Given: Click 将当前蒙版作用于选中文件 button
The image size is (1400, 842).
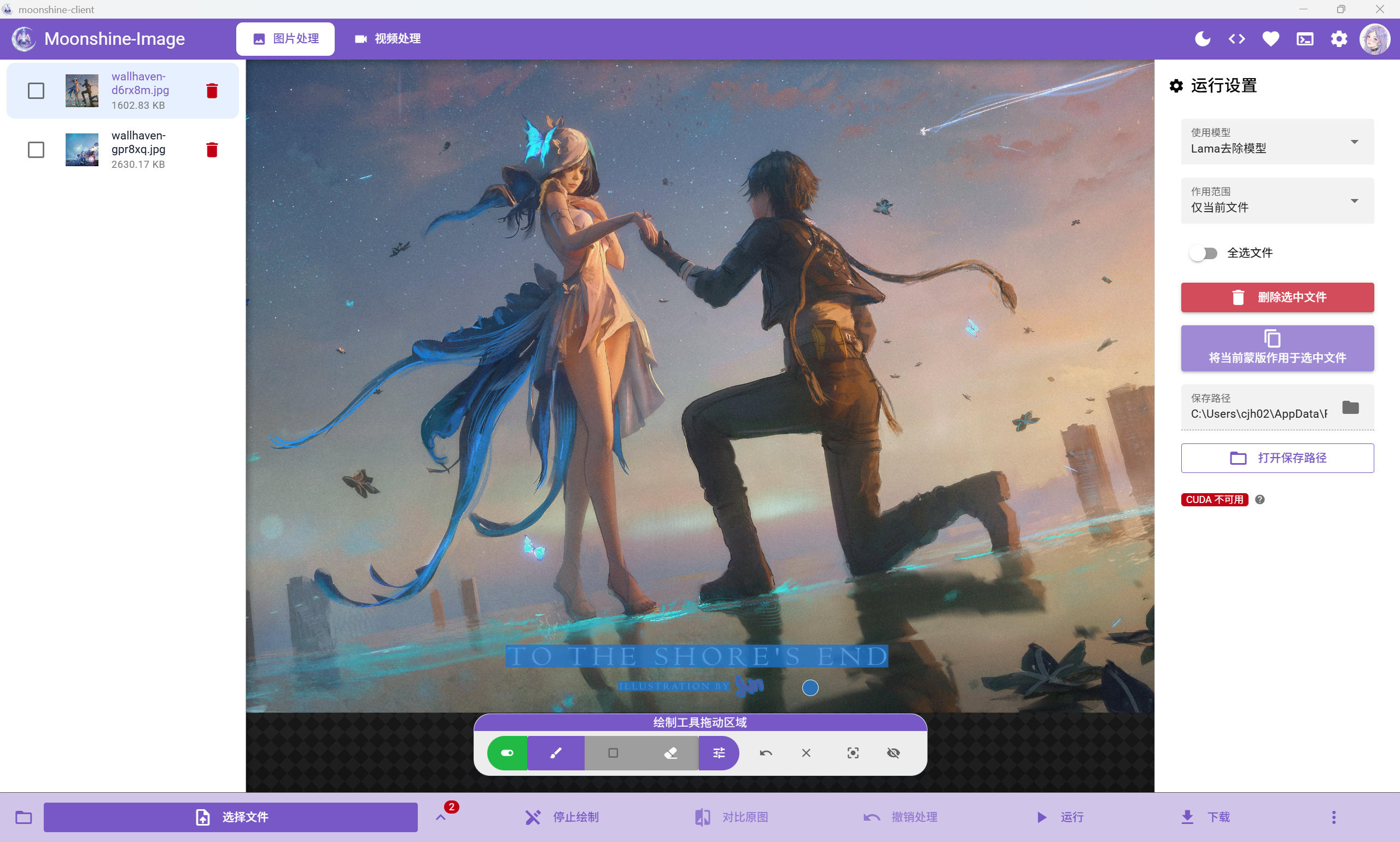Looking at the screenshot, I should point(1277,348).
